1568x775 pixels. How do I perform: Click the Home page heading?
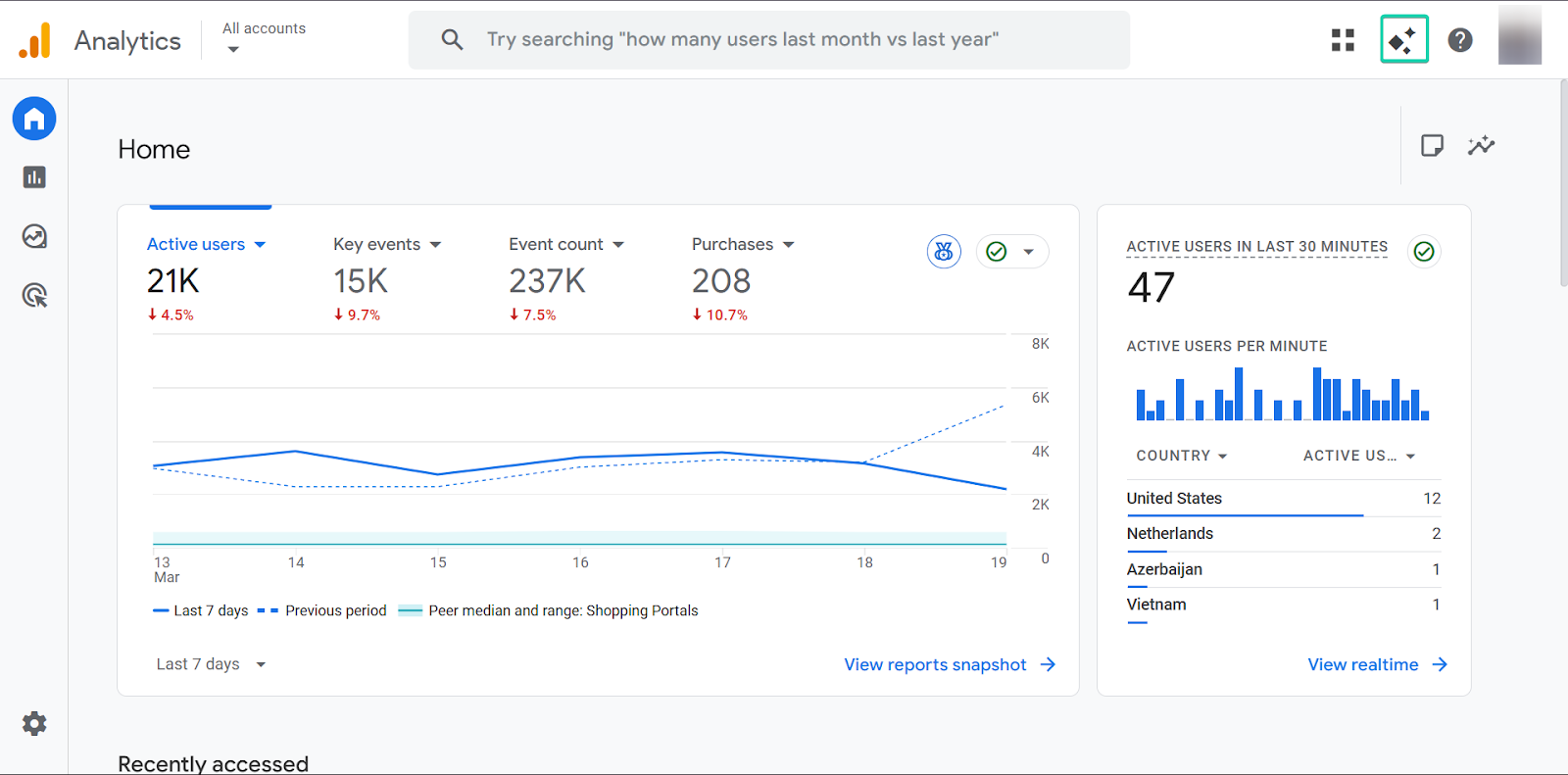click(154, 149)
